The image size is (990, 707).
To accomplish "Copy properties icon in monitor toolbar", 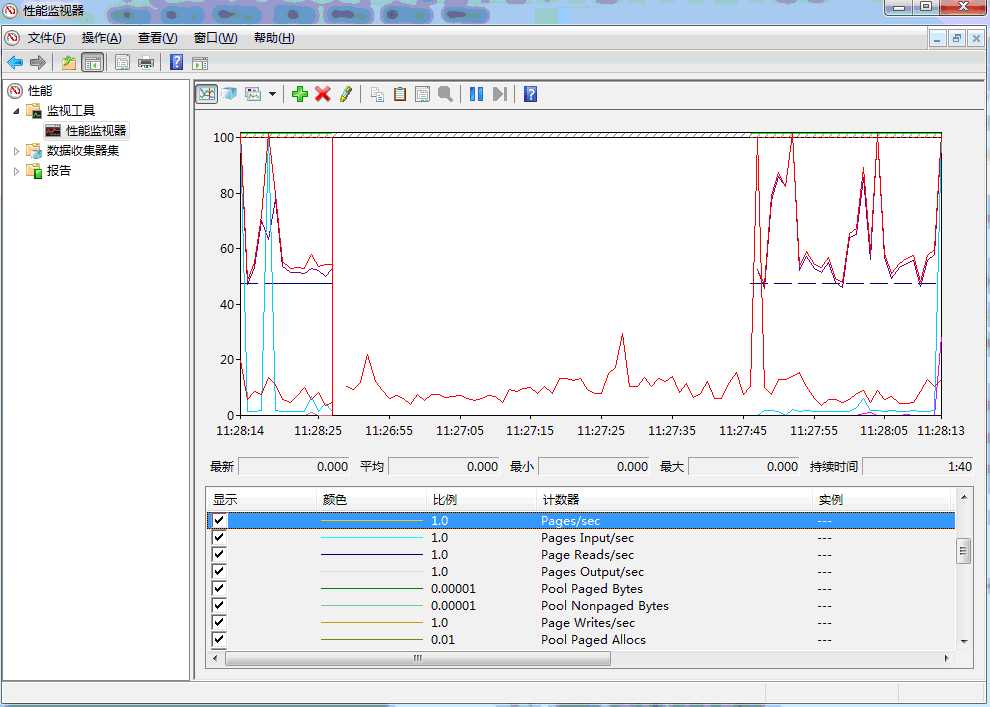I will [x=378, y=95].
